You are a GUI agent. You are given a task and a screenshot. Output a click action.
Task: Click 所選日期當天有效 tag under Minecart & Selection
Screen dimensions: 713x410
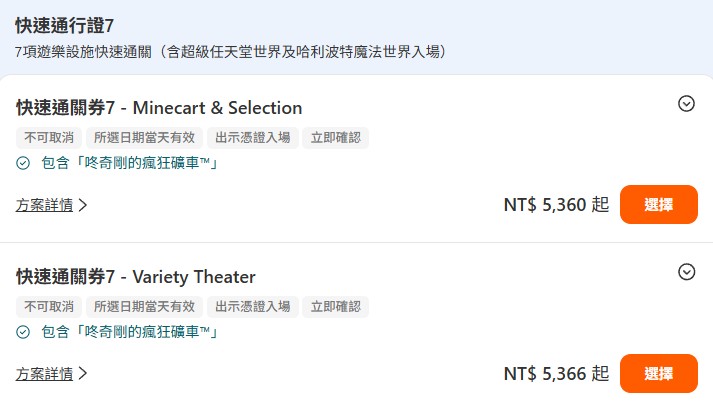[x=144, y=138]
